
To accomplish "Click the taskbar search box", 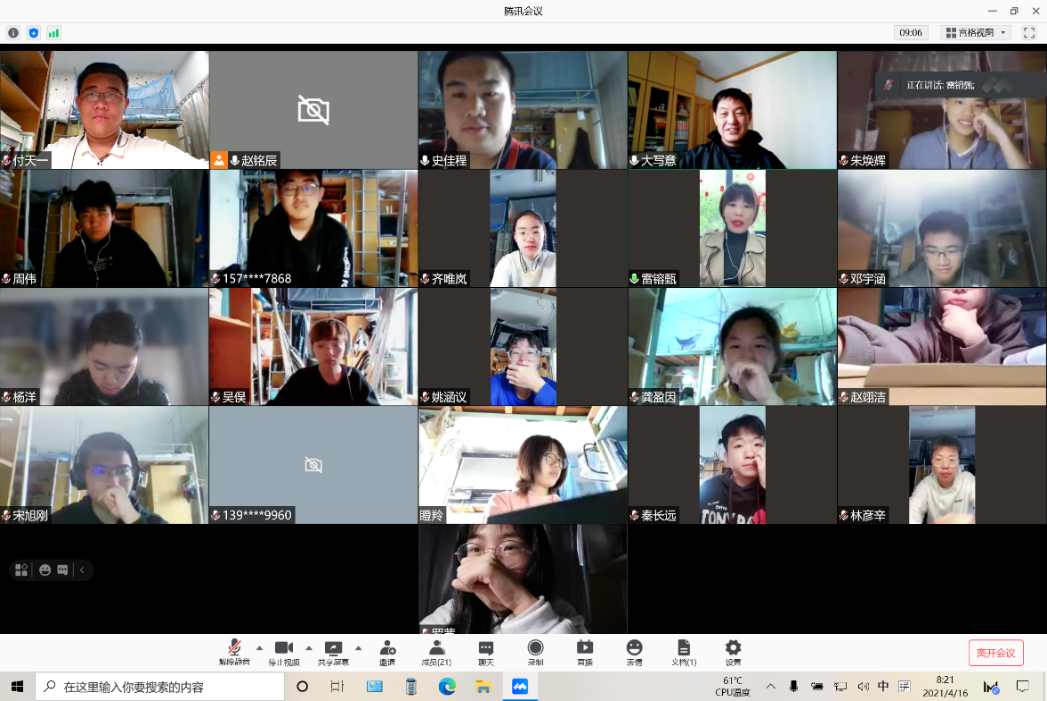I will point(160,686).
